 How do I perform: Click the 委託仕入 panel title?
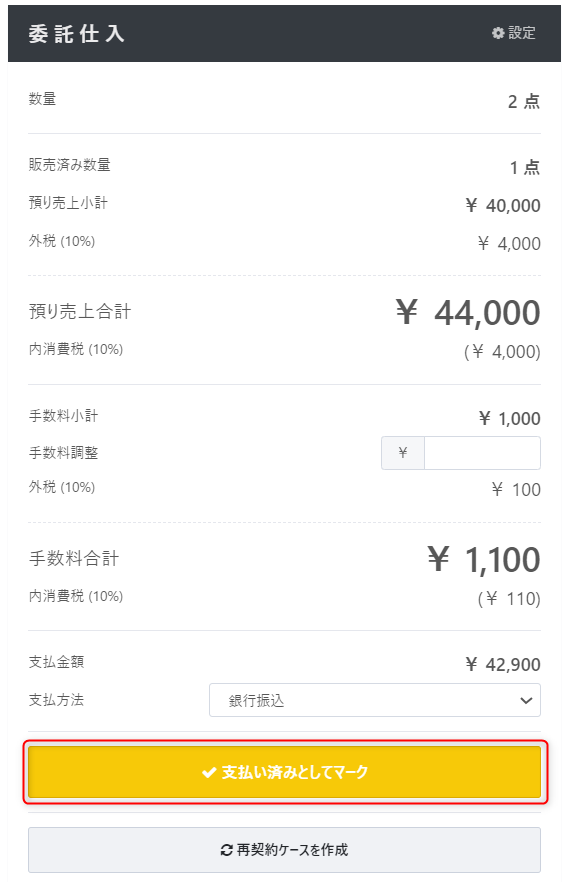[76, 34]
